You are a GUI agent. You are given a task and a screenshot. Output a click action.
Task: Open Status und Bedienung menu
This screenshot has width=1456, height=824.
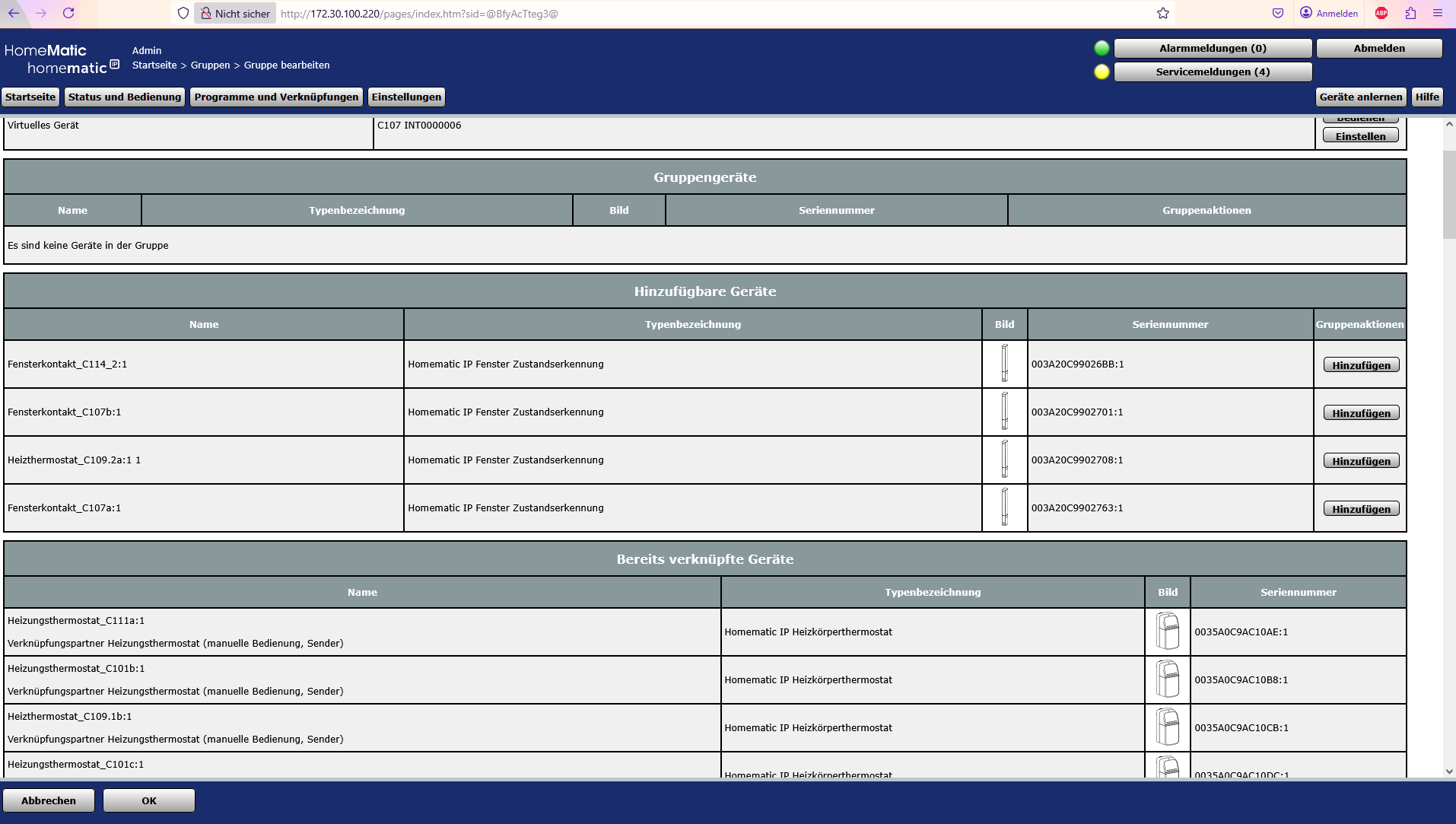coord(125,97)
